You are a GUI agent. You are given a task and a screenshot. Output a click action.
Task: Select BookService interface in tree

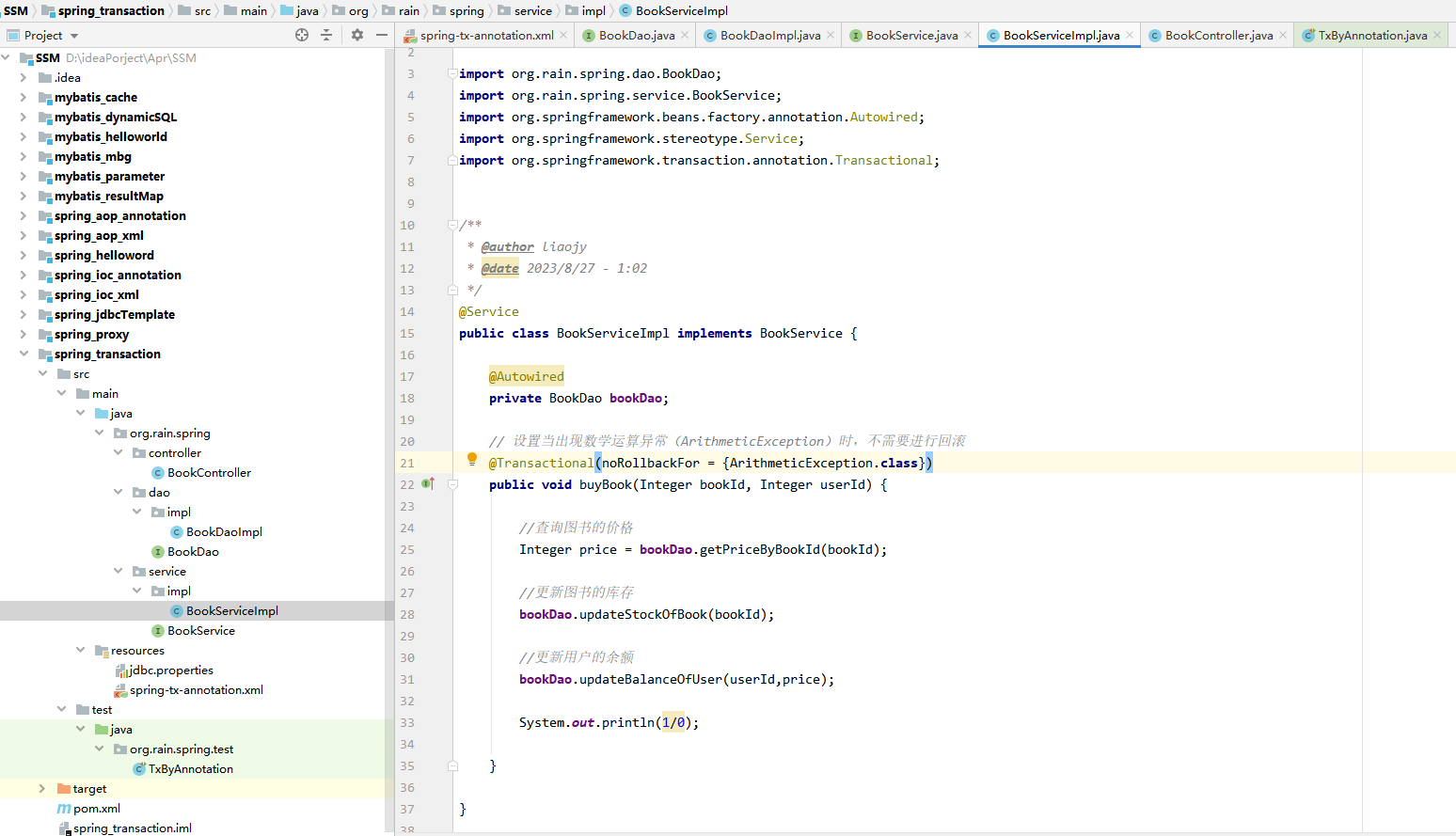201,630
